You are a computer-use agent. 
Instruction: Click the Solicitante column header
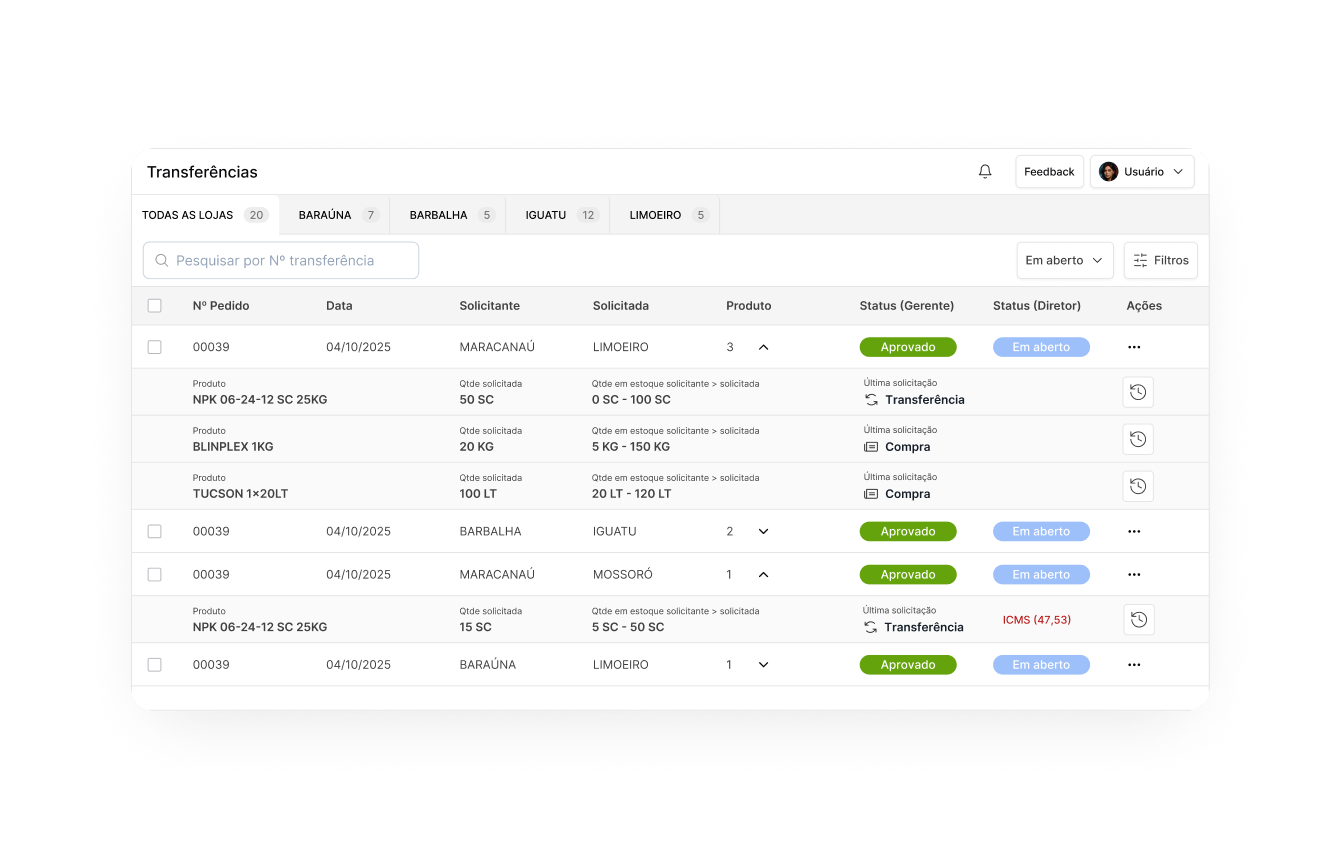(x=490, y=306)
